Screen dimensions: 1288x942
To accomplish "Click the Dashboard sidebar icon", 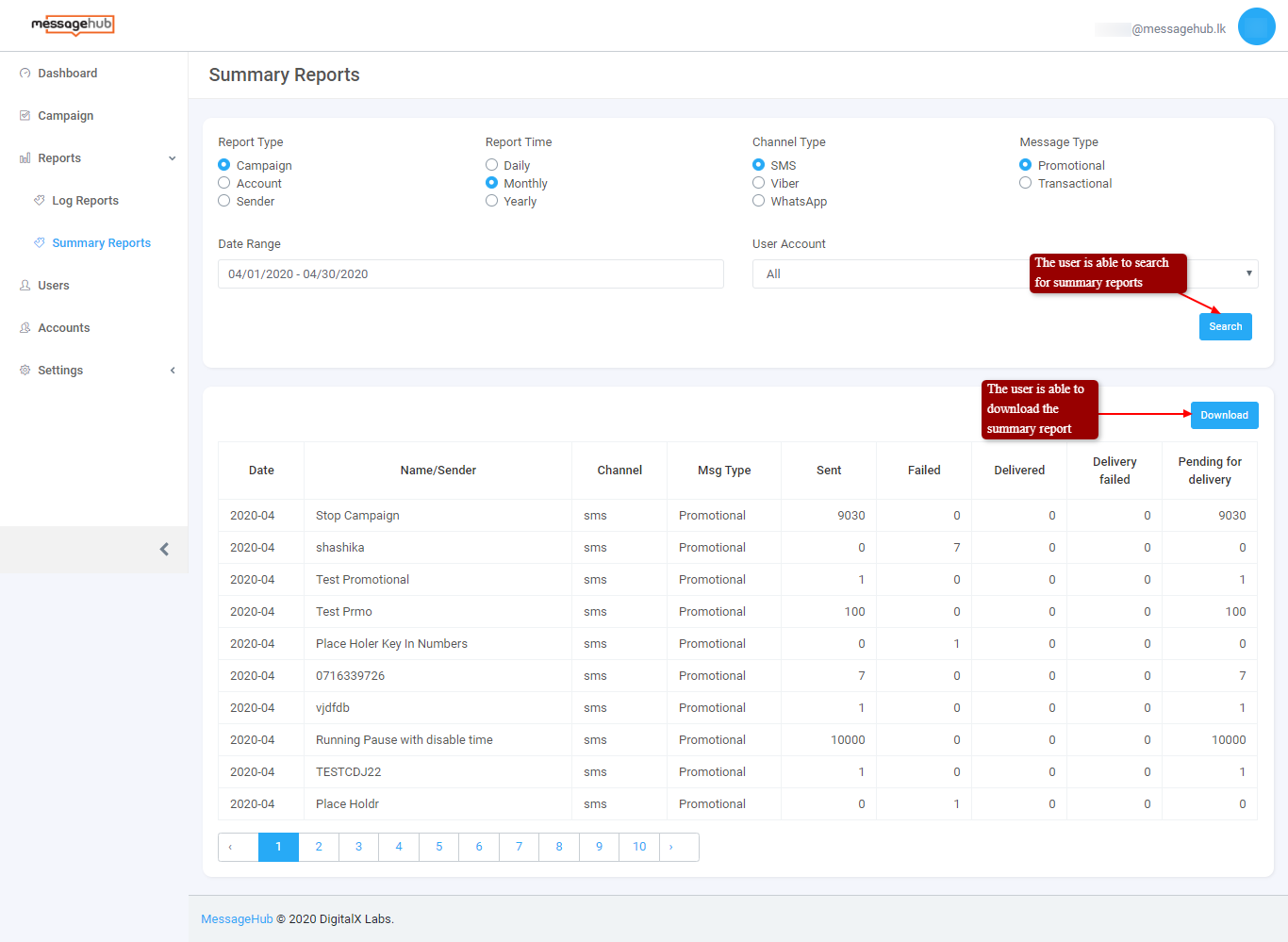I will pos(25,74).
